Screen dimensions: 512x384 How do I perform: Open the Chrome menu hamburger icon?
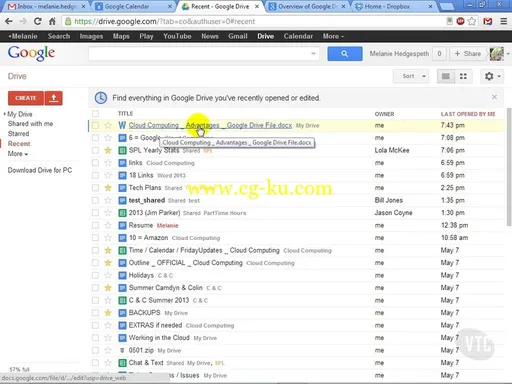coord(504,21)
